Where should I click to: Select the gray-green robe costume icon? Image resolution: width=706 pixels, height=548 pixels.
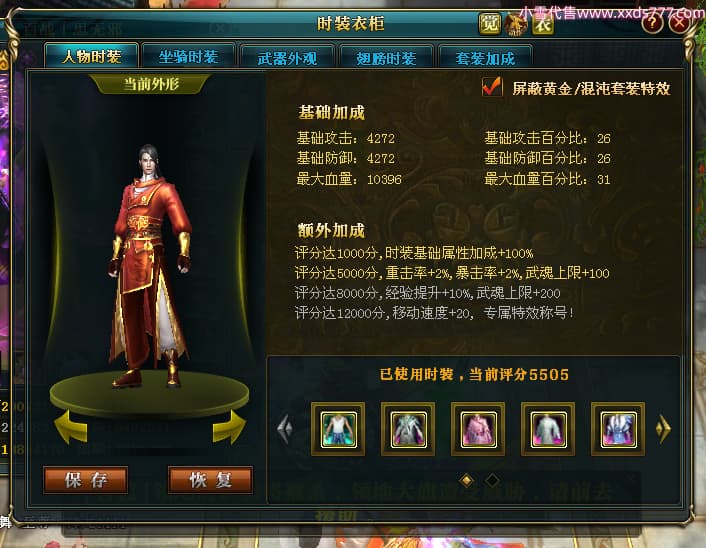(408, 430)
